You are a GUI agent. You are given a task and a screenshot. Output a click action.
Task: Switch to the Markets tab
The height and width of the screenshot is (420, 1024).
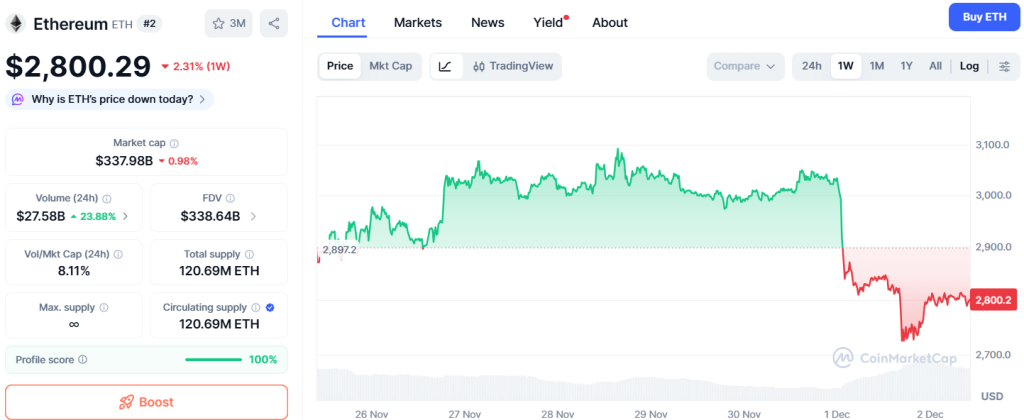pyautogui.click(x=418, y=22)
